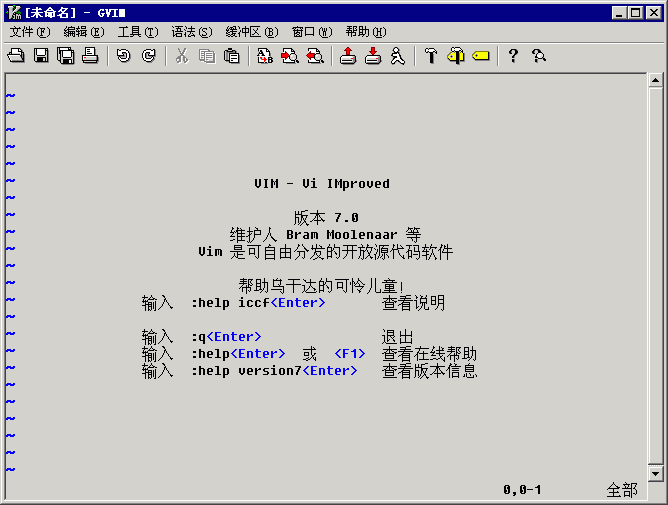Click the Help question mark icon
Image resolution: width=668 pixels, height=505 pixels.
(x=514, y=56)
